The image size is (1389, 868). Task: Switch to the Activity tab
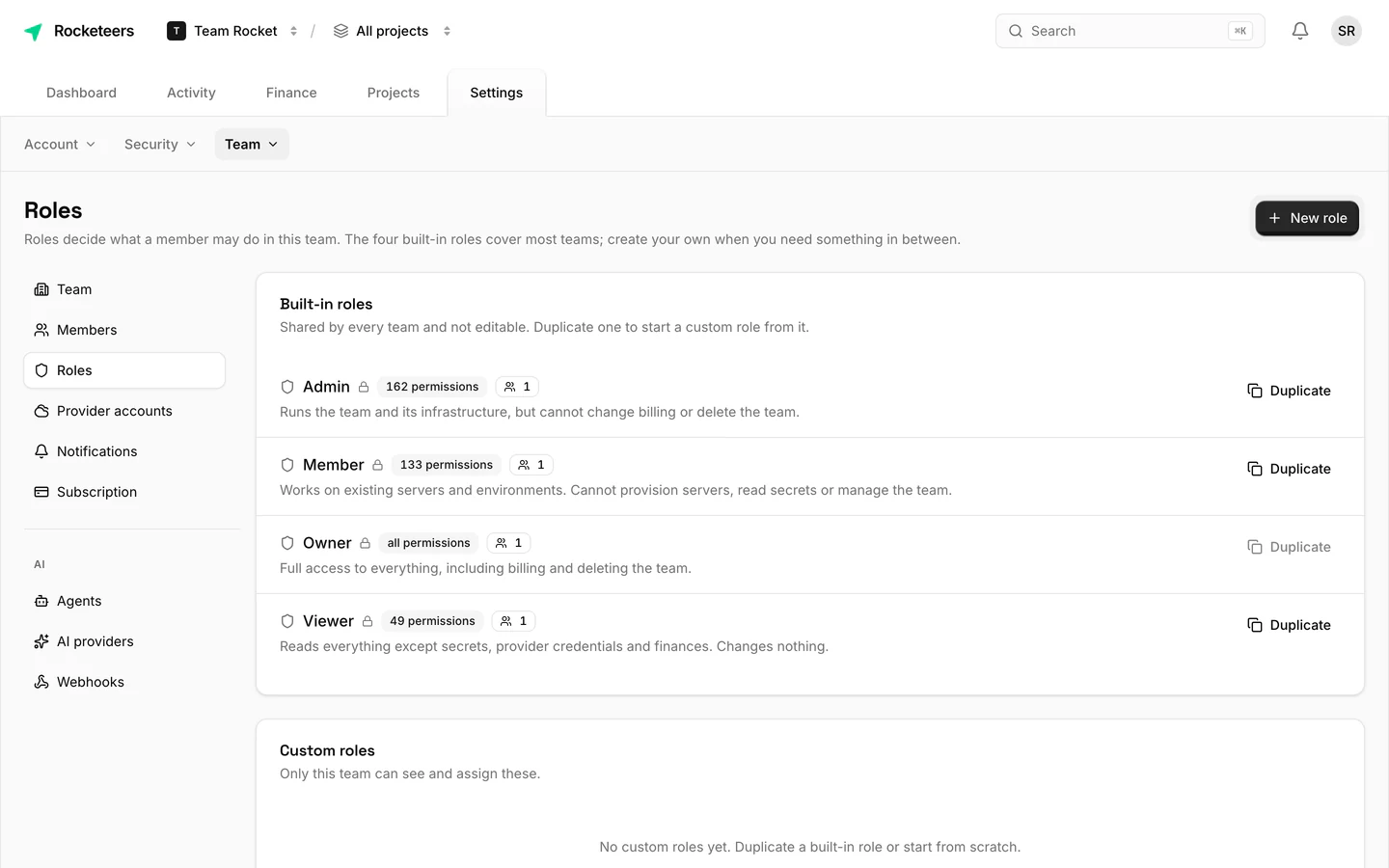point(191,93)
